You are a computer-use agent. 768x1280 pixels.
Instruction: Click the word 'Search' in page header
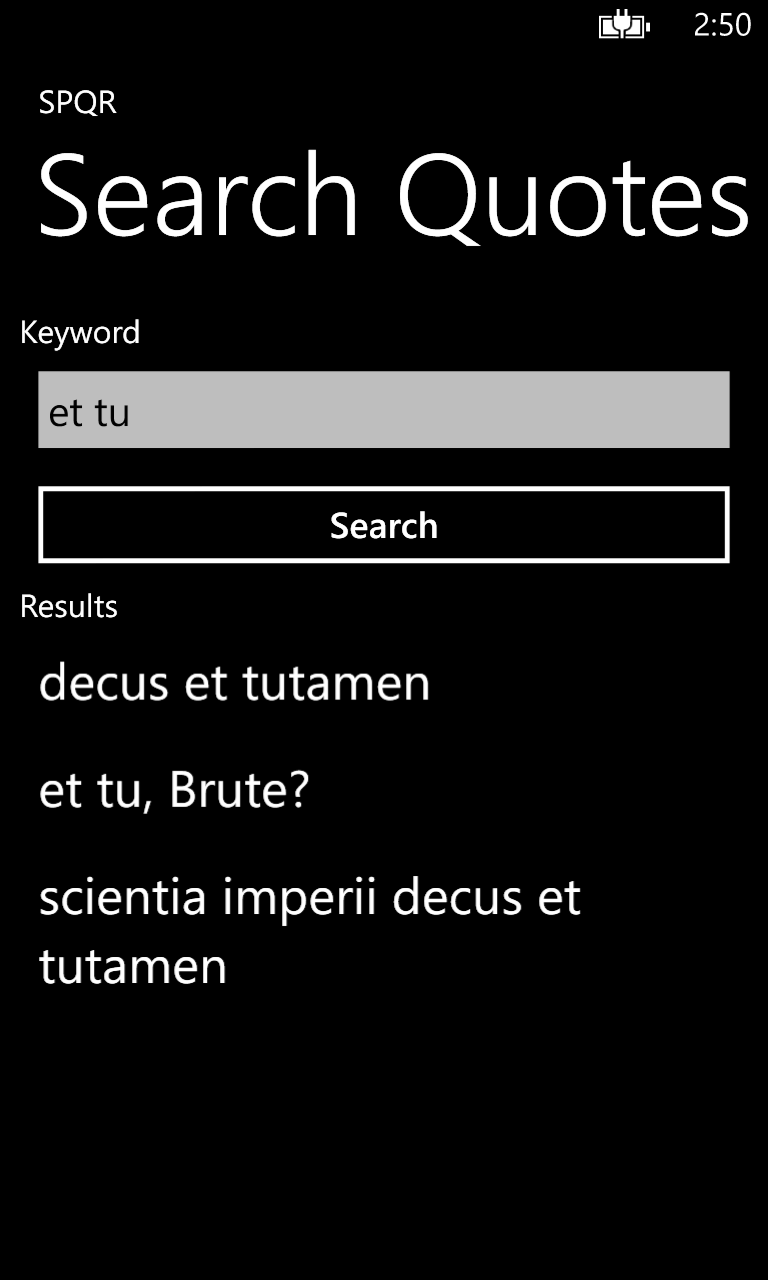click(198, 195)
